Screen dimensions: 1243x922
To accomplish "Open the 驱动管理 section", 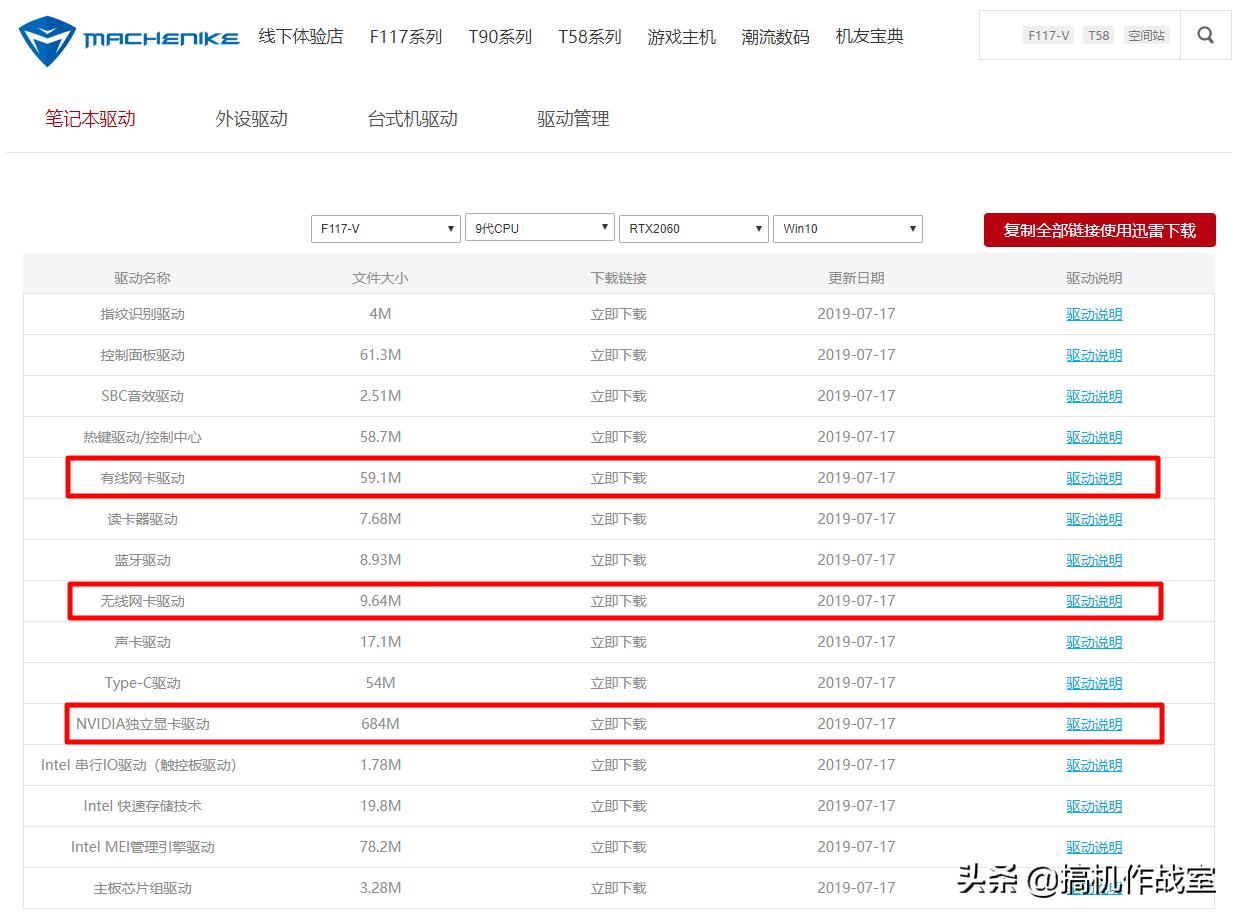I will point(572,118).
